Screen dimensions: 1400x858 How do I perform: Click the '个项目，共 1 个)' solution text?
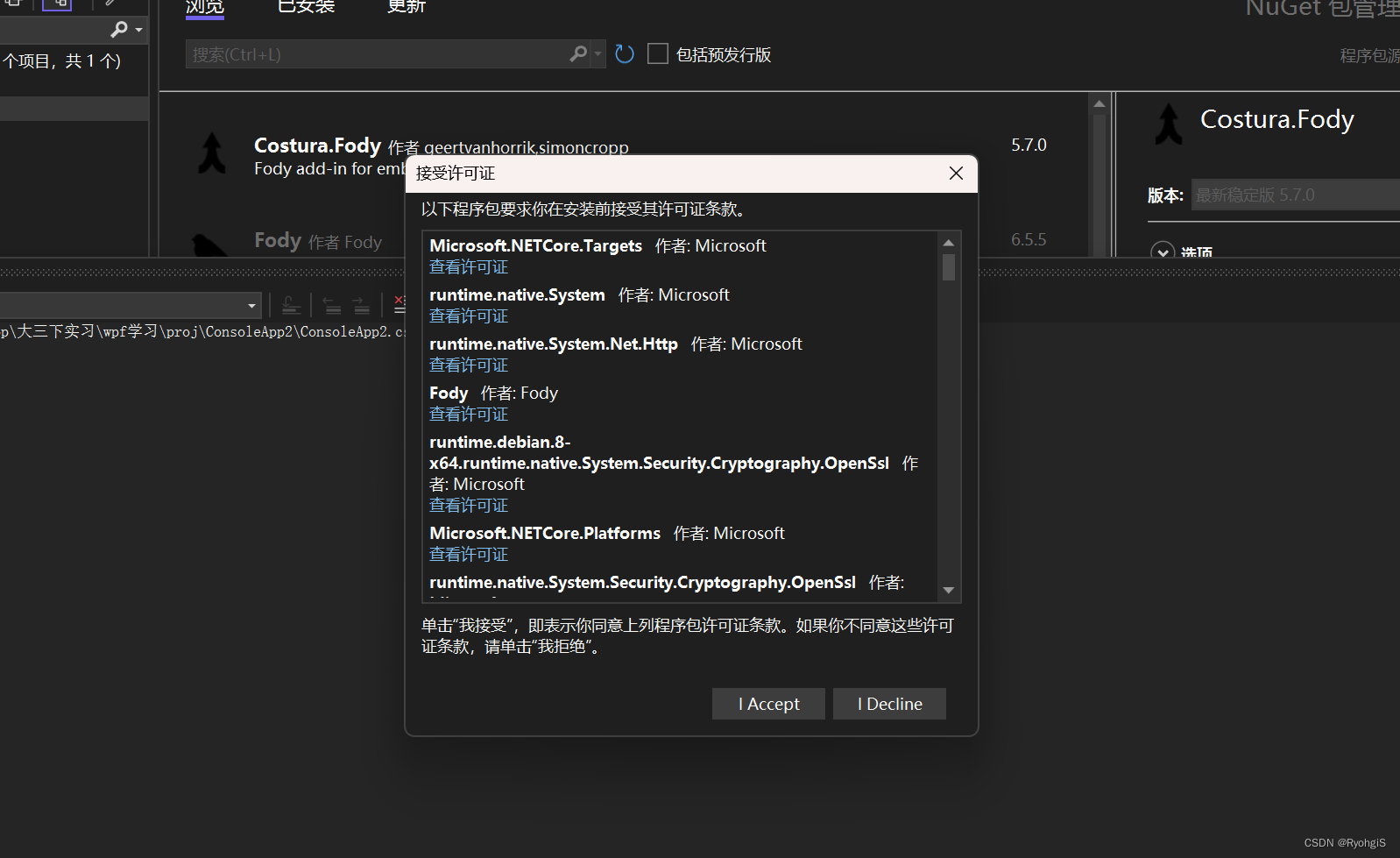click(x=61, y=61)
